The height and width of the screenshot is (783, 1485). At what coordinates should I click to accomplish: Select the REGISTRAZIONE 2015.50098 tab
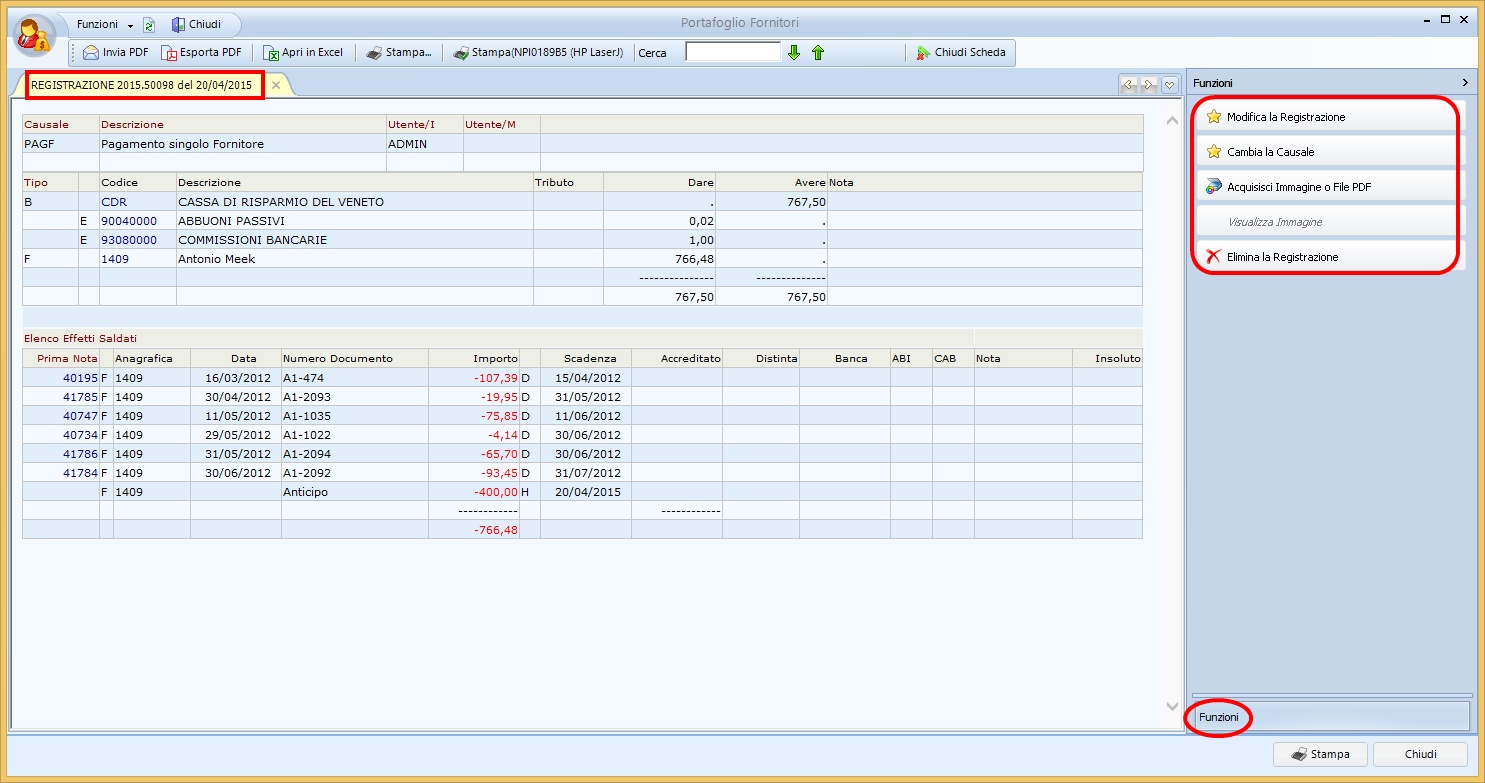pos(142,86)
